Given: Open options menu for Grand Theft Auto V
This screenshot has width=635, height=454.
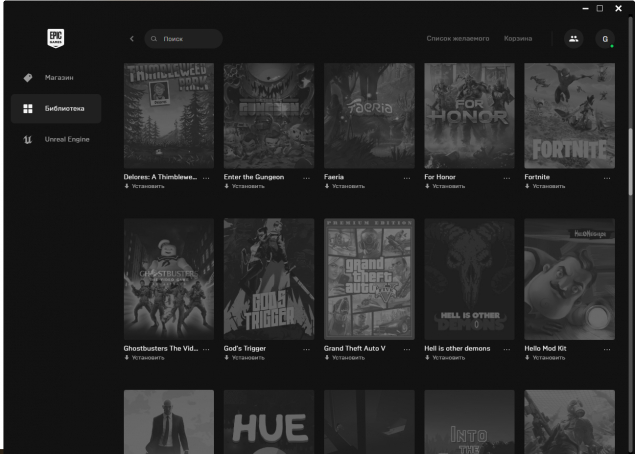Looking at the screenshot, I should (x=407, y=349).
